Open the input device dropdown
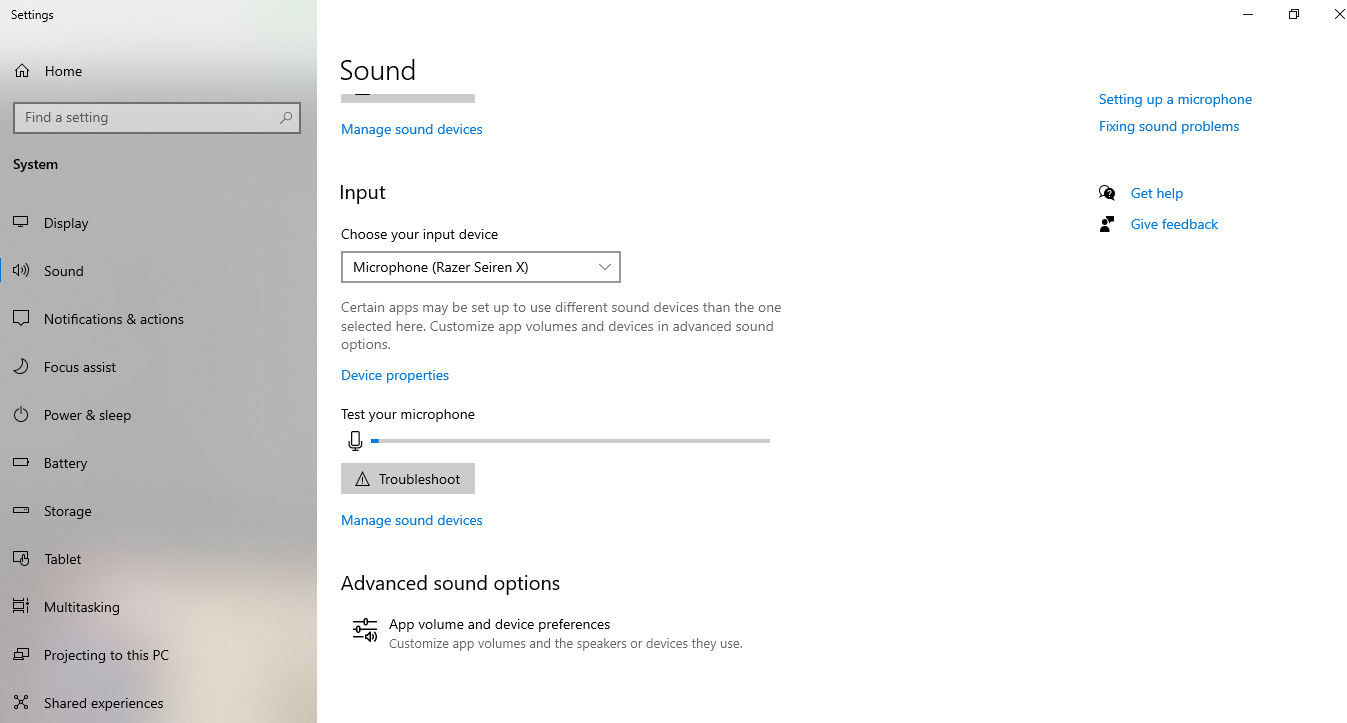The height and width of the screenshot is (723, 1347). [x=481, y=267]
